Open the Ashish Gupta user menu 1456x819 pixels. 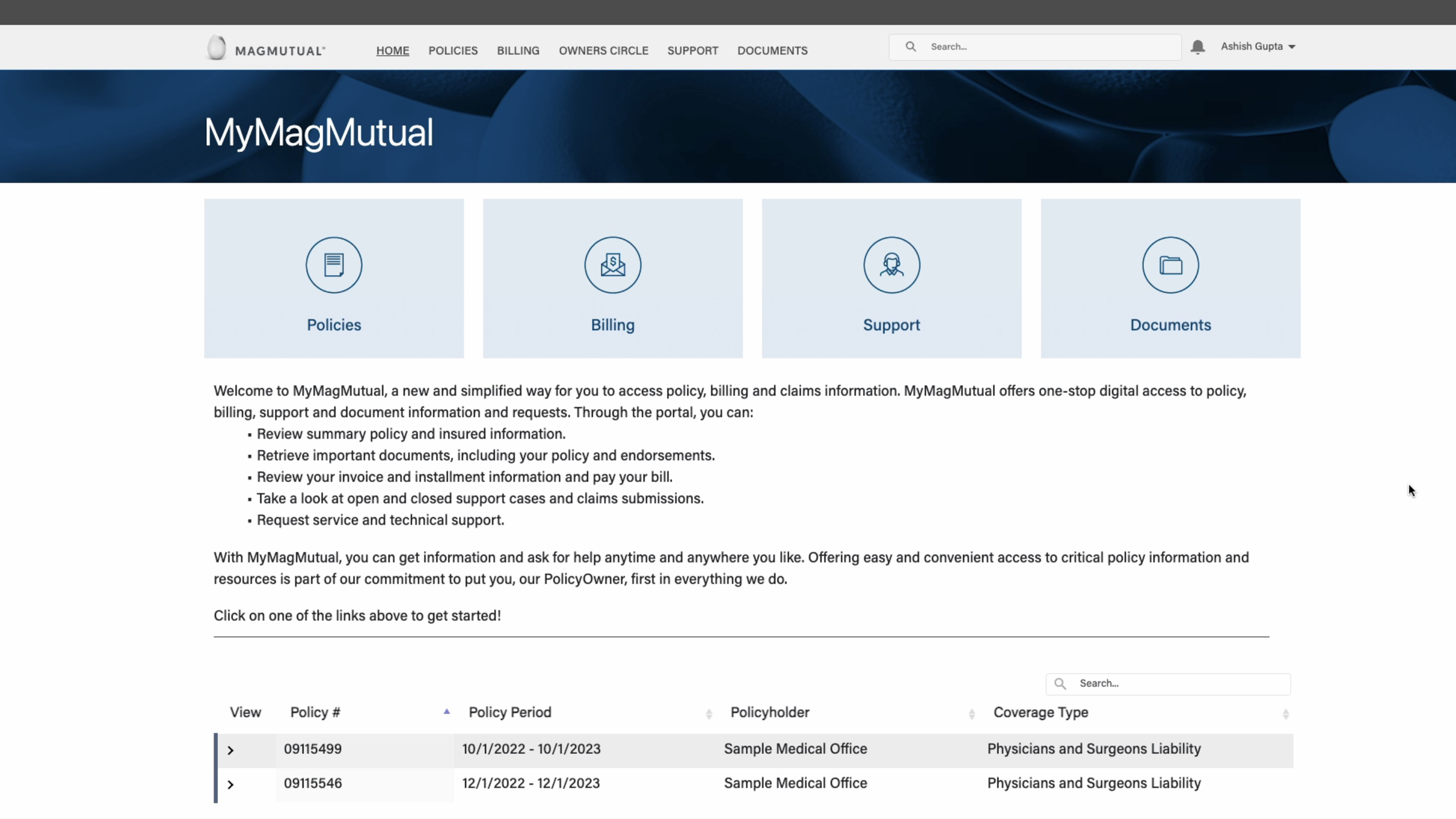1258,46
